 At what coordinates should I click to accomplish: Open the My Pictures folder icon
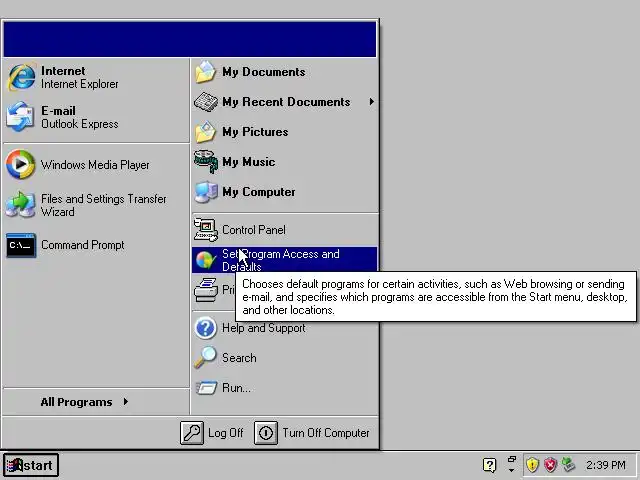click(205, 132)
